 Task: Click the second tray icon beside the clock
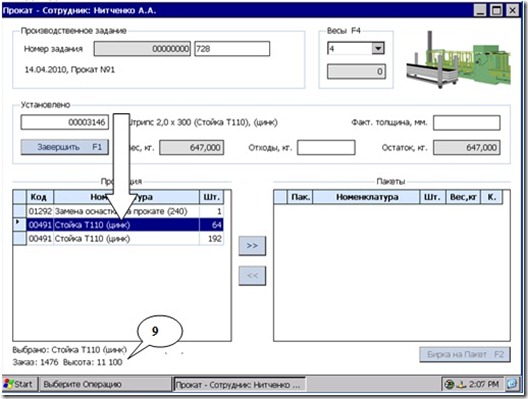tap(462, 384)
